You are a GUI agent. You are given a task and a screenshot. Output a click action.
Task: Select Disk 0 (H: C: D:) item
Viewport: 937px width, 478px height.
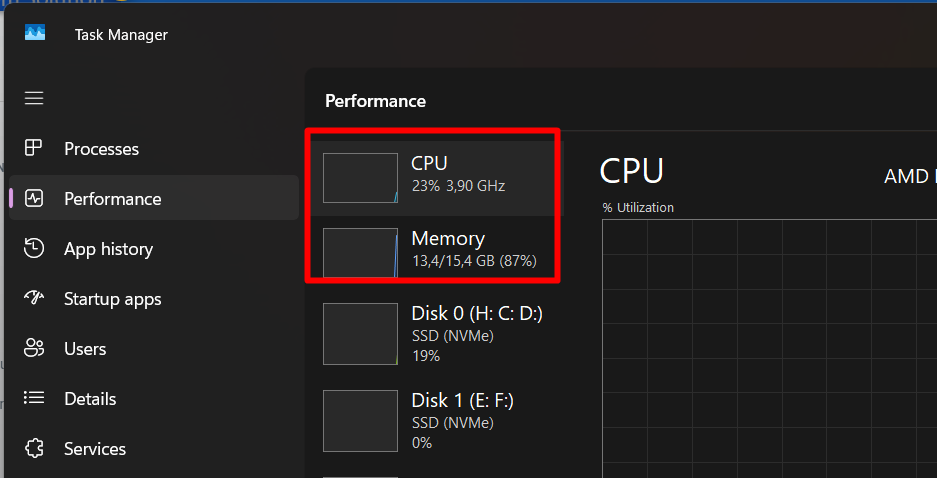pos(436,334)
